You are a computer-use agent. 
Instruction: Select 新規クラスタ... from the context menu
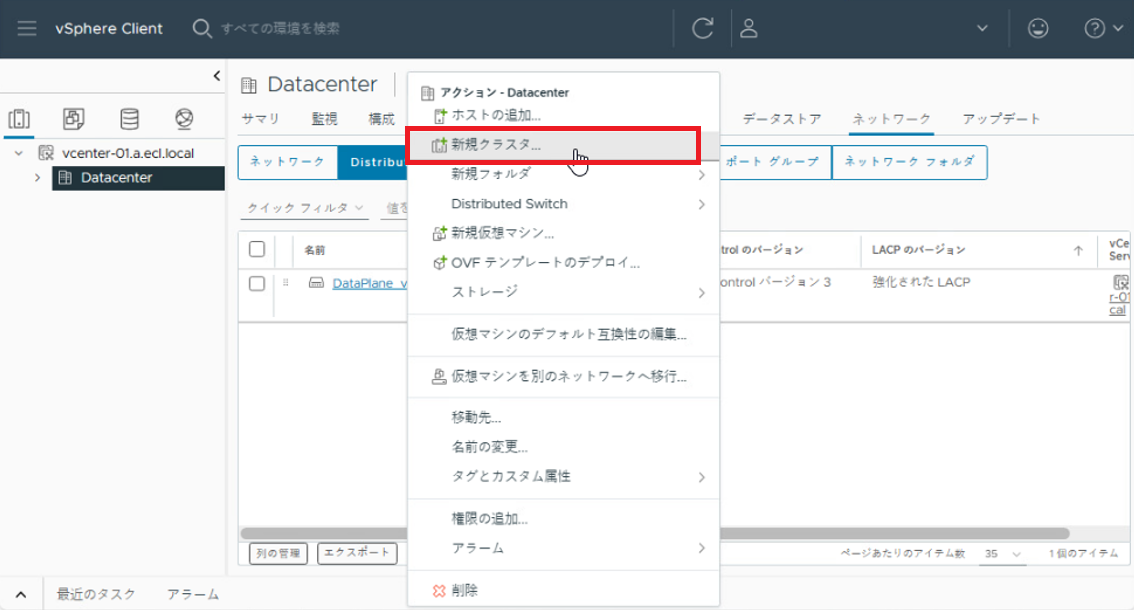(496, 145)
